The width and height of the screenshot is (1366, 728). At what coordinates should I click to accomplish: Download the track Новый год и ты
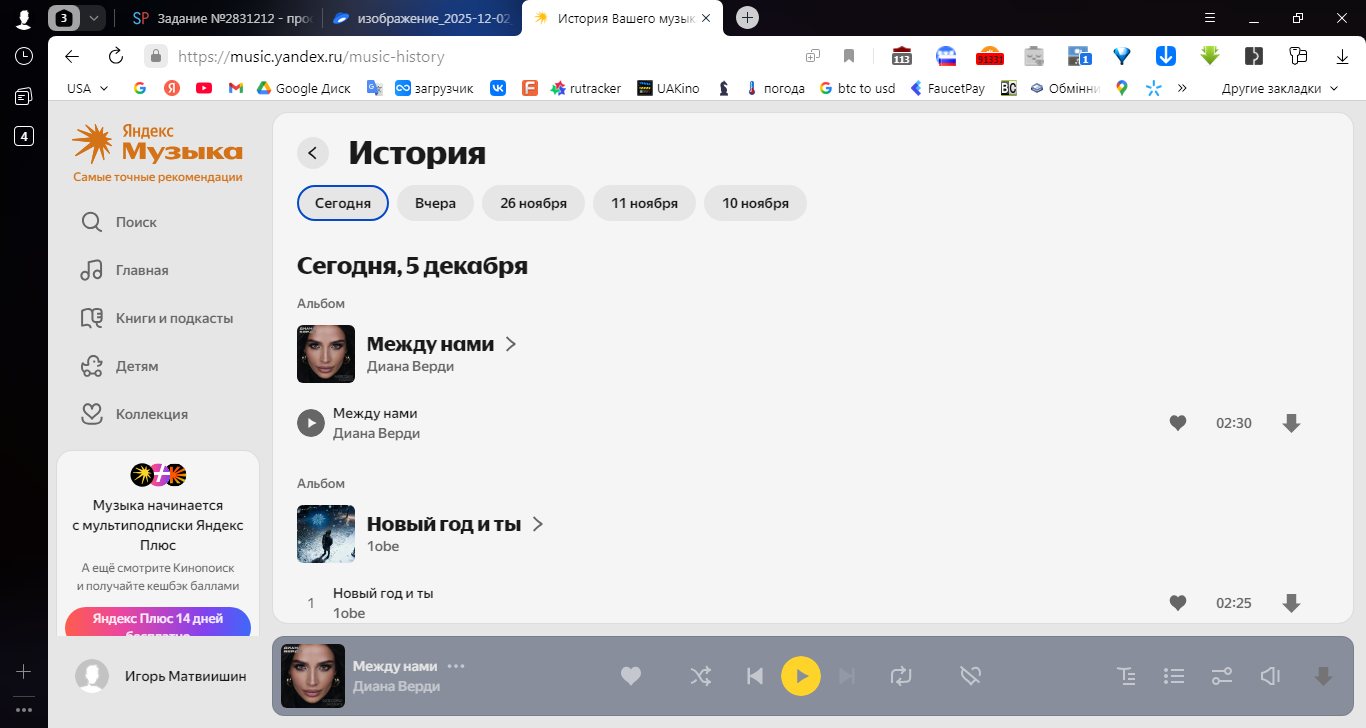click(x=1291, y=603)
